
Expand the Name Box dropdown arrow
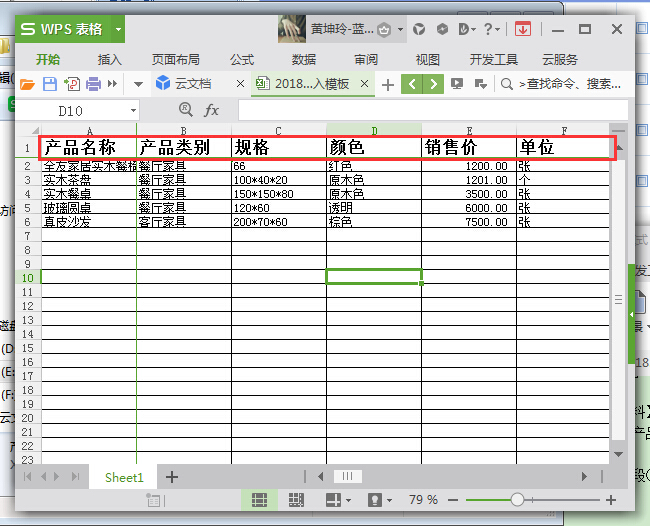133,110
